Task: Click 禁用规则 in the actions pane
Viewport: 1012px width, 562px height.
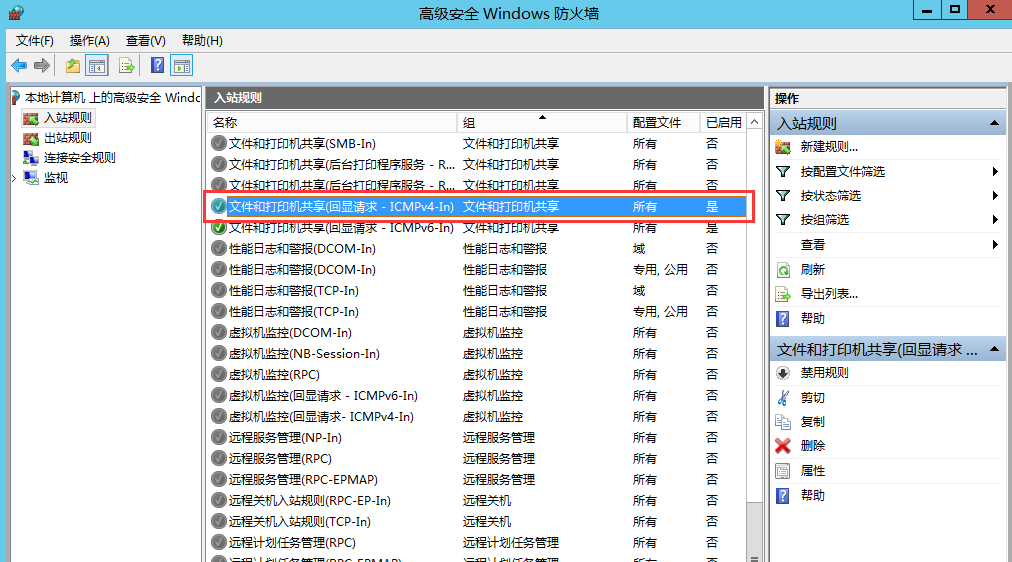Action: [824, 373]
